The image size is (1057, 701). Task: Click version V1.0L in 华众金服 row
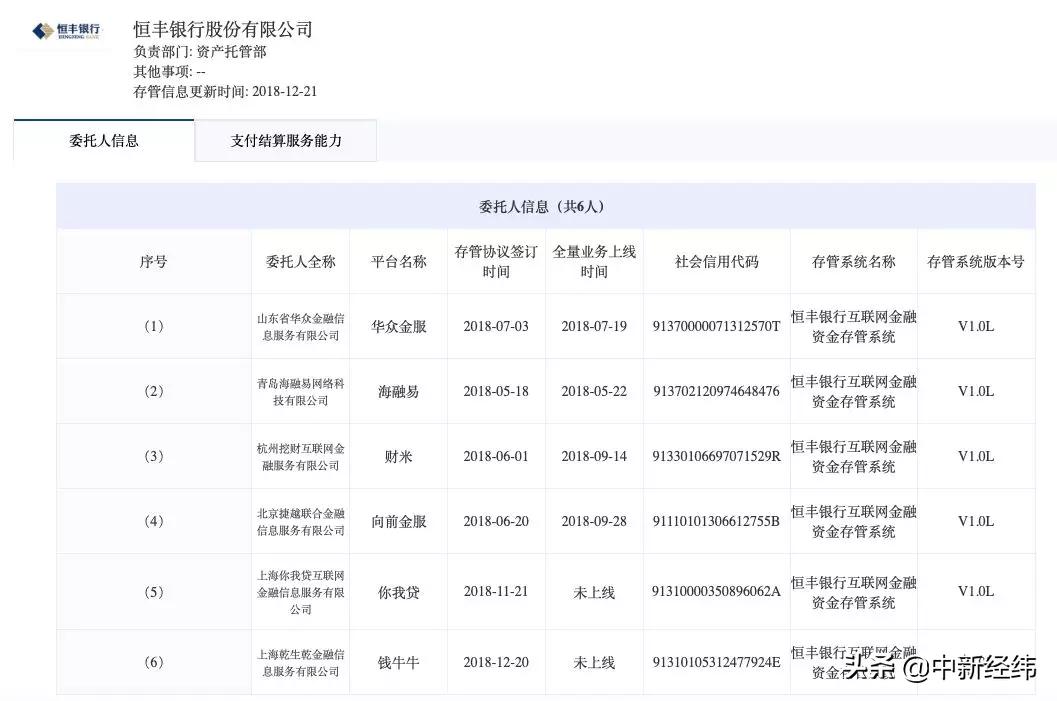[975, 326]
